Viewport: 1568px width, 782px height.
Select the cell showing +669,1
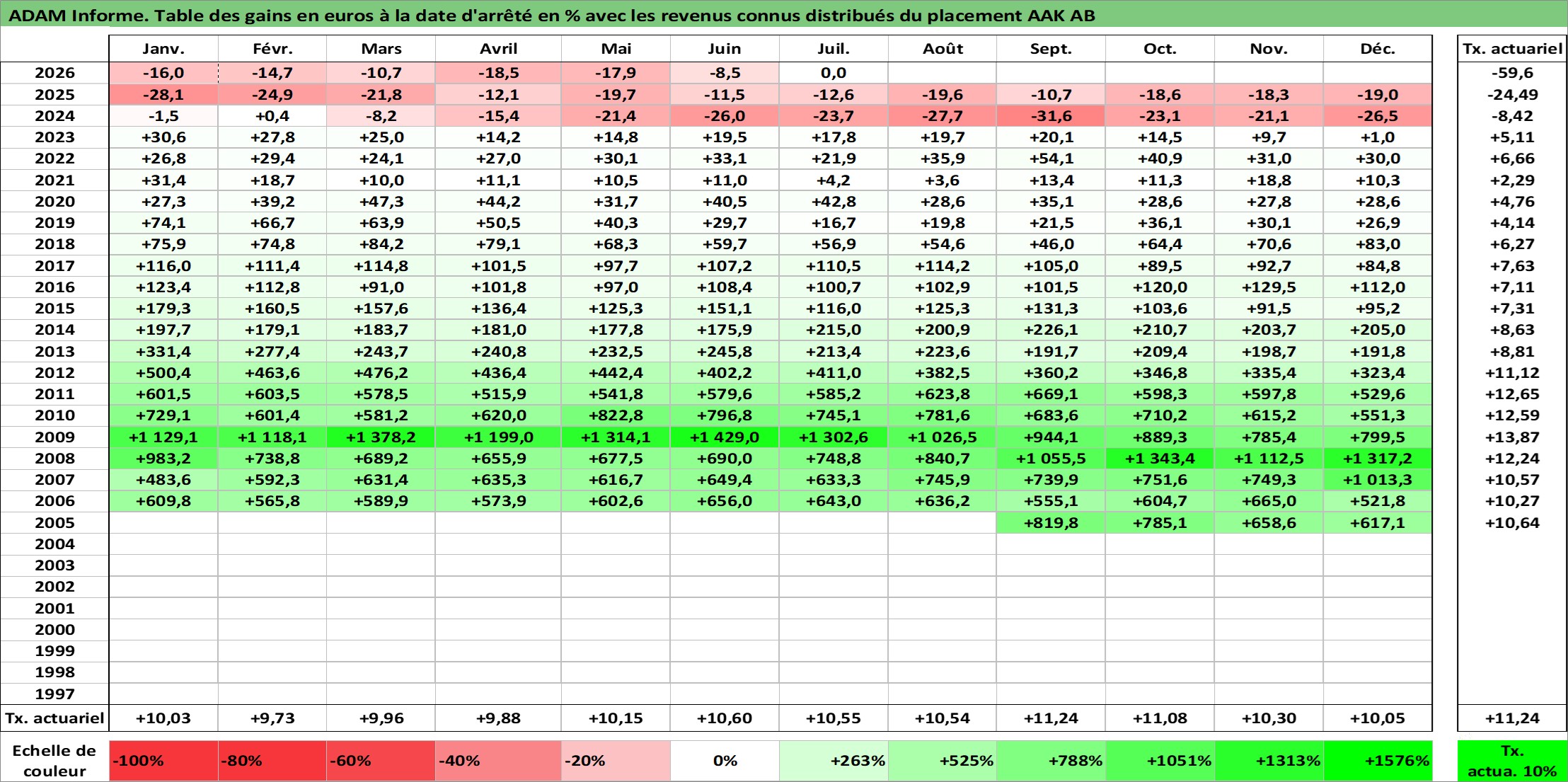[1051, 394]
